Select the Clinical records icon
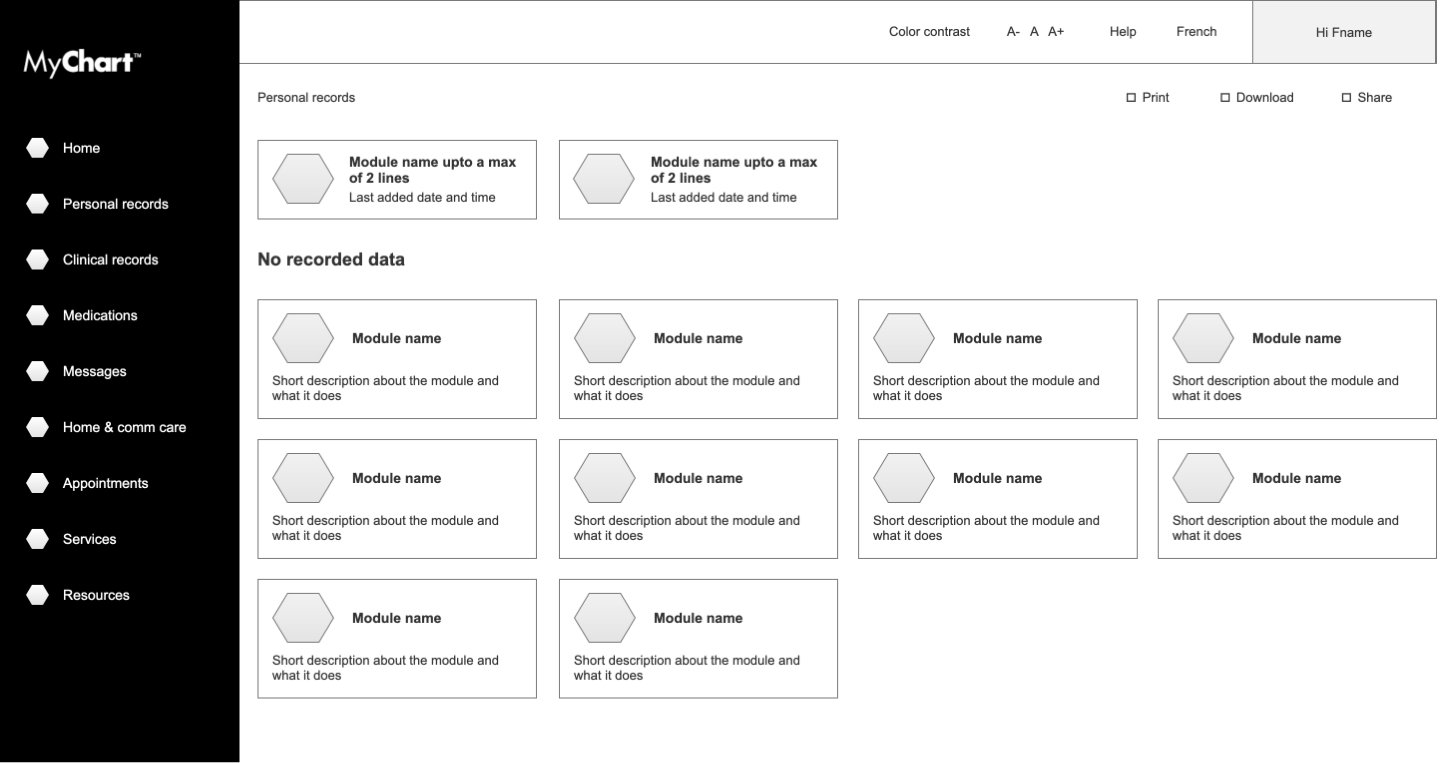 coord(38,258)
